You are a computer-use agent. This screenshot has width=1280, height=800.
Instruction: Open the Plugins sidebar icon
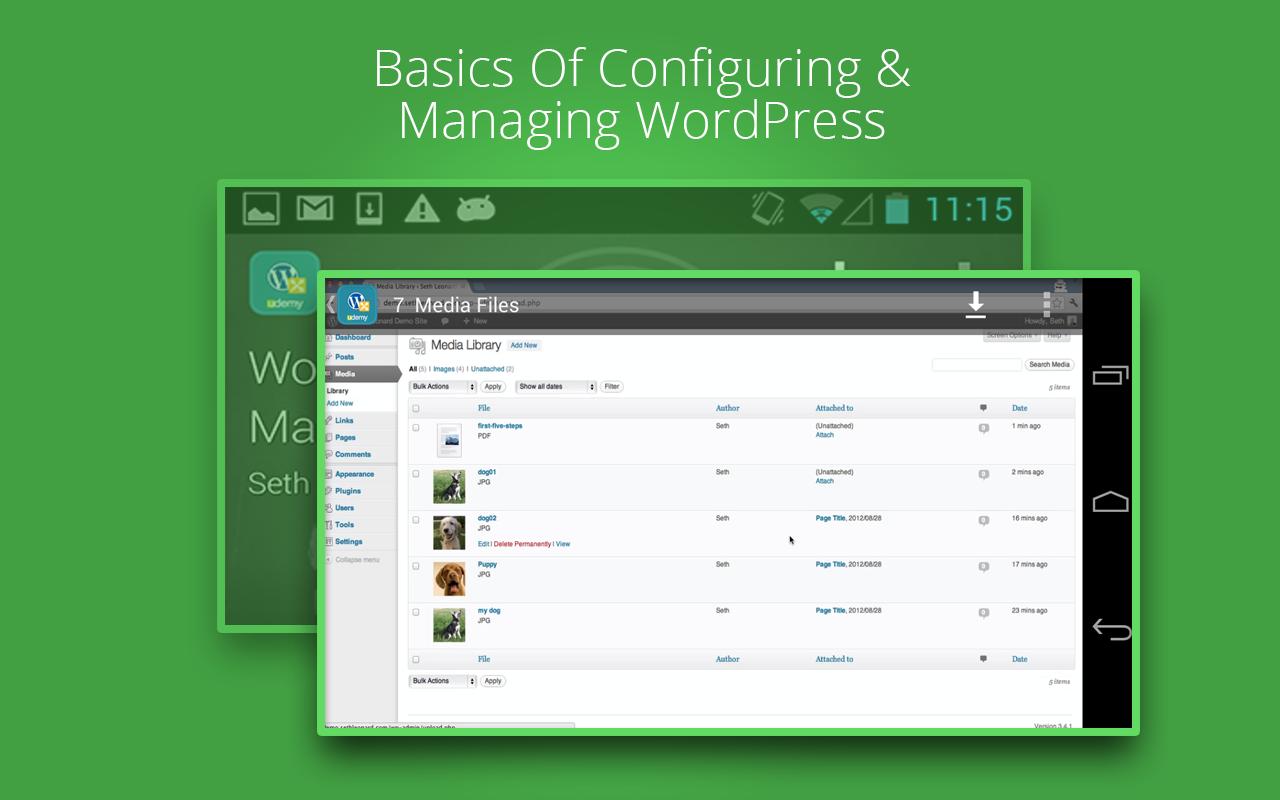point(329,491)
